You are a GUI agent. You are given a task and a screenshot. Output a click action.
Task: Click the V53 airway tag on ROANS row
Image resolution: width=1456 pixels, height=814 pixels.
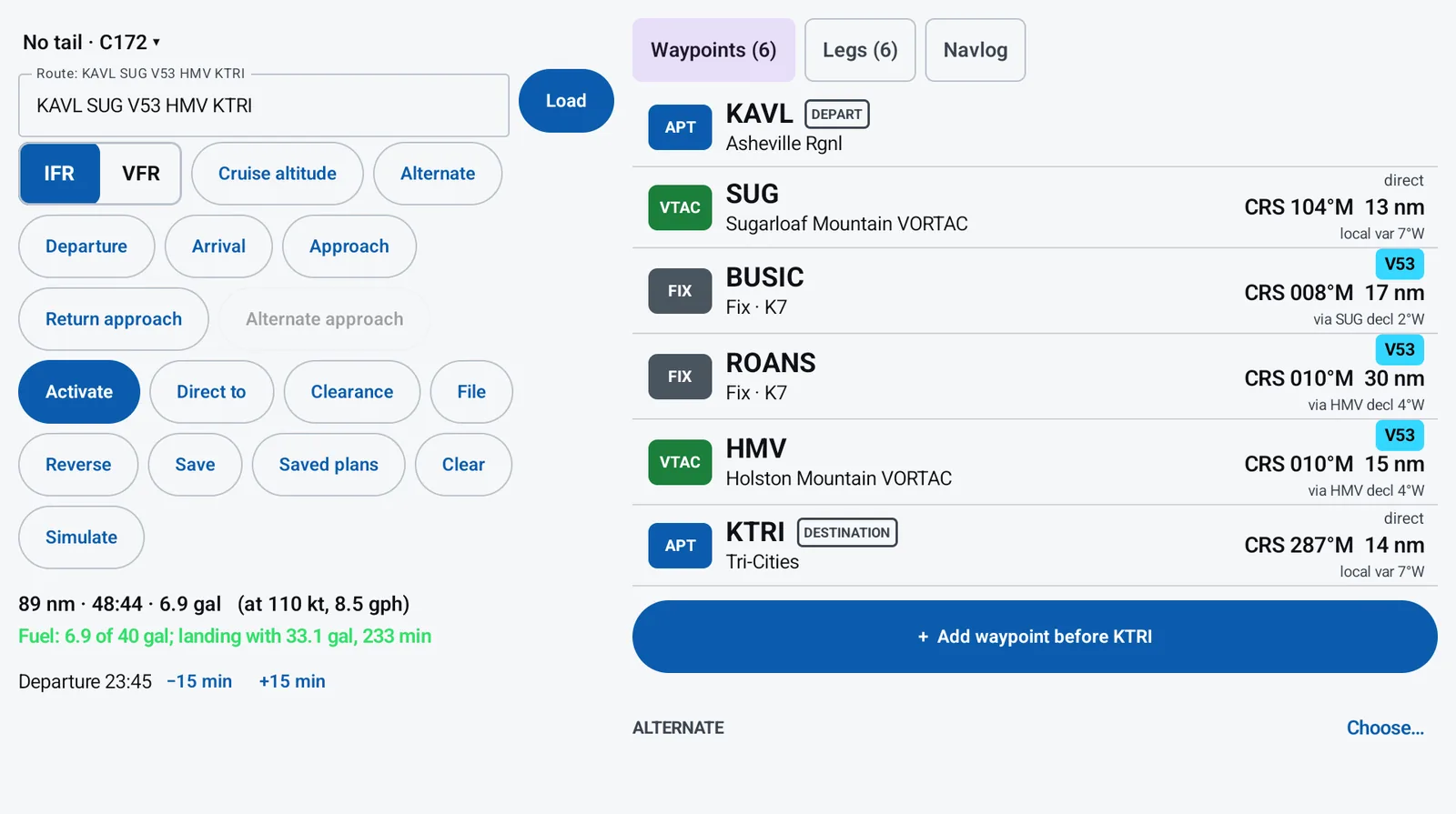coord(1400,349)
